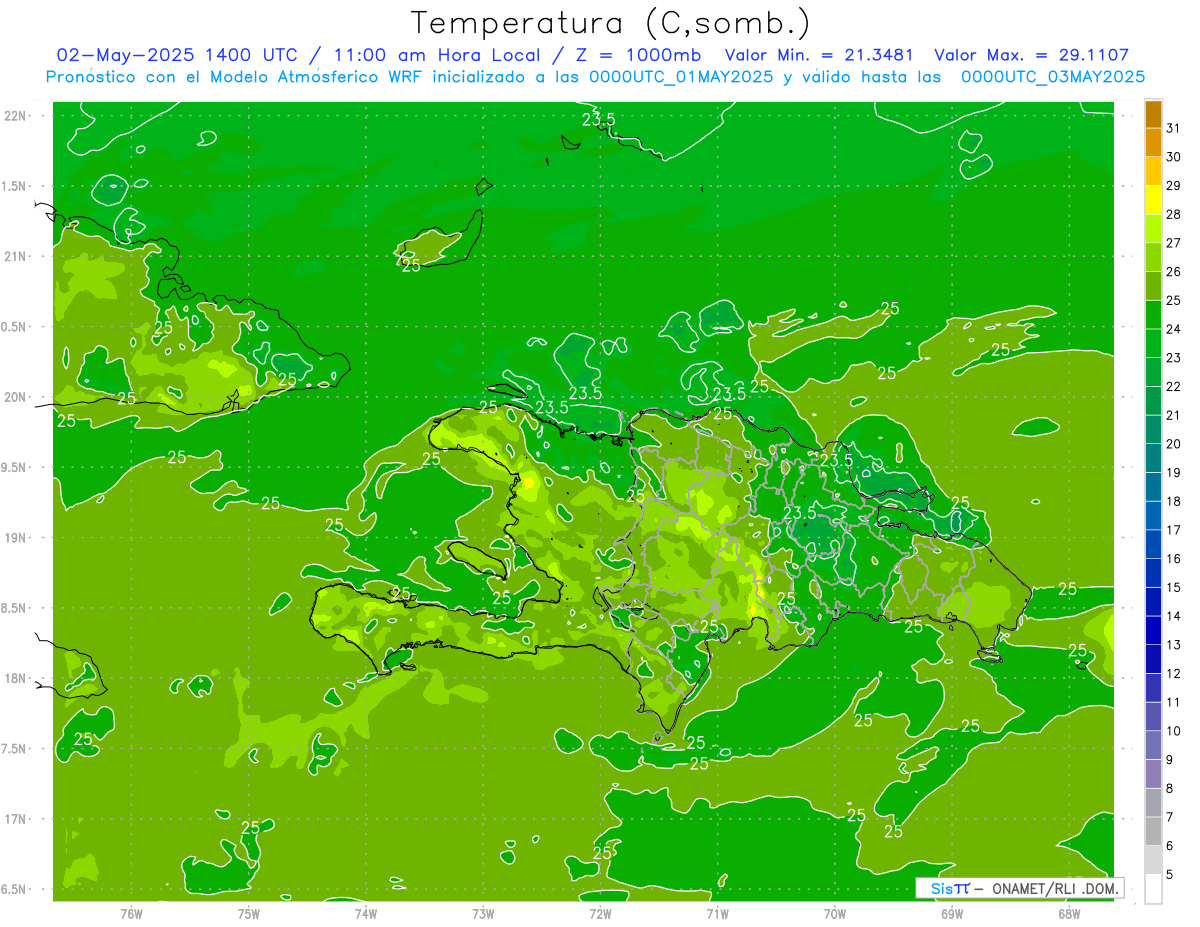The width and height of the screenshot is (1200, 927).
Task: Click the "0000UTC_01MAY2025" initialization time
Action: point(682,77)
